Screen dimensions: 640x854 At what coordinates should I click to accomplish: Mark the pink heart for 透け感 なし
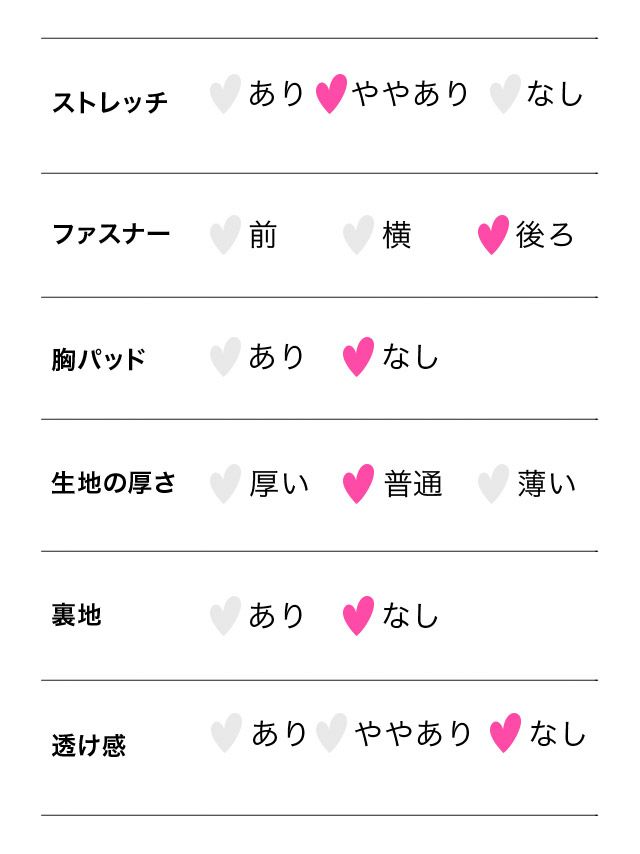[505, 734]
